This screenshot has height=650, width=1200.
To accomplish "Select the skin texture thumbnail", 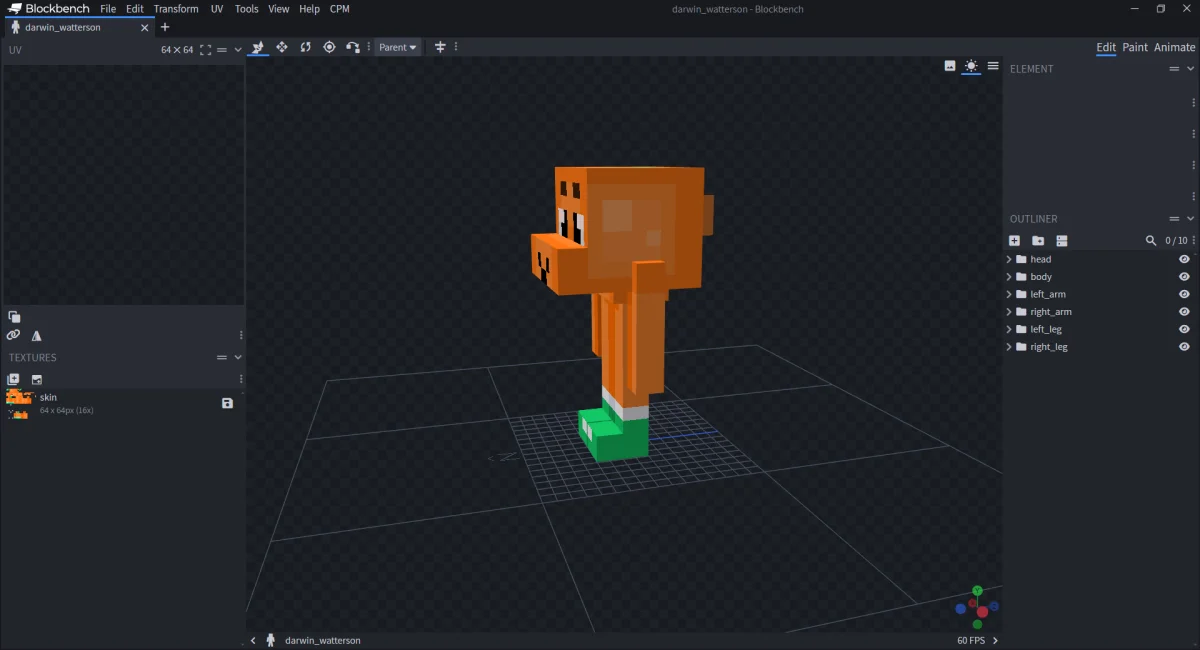I will [20, 404].
